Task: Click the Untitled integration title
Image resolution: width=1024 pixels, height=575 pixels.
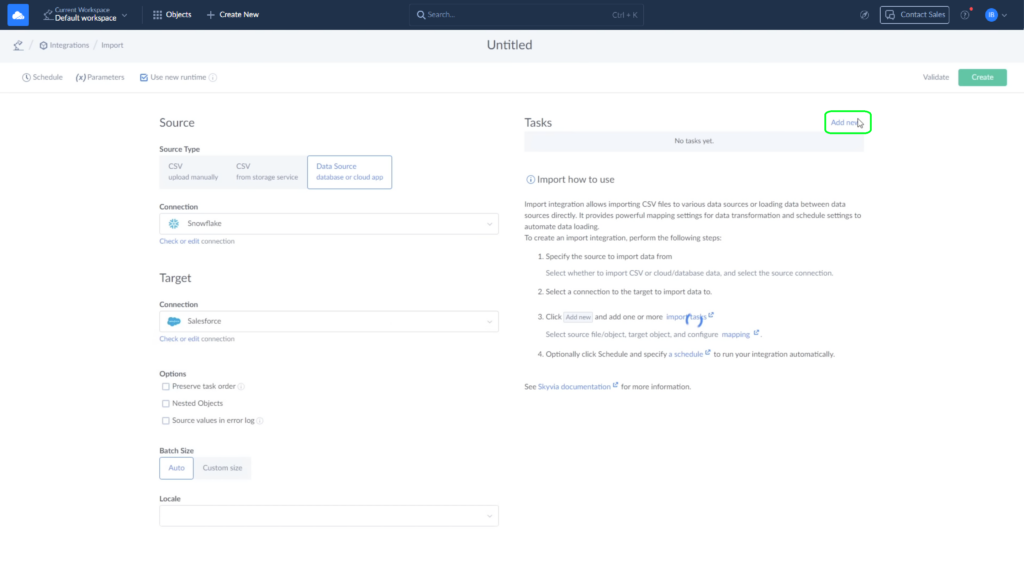Action: point(509,45)
